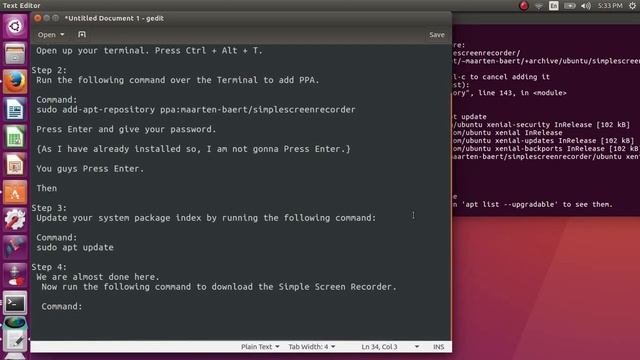Click the 'Step 4:' heading in document
The width and height of the screenshot is (640, 360).
click(x=49, y=267)
